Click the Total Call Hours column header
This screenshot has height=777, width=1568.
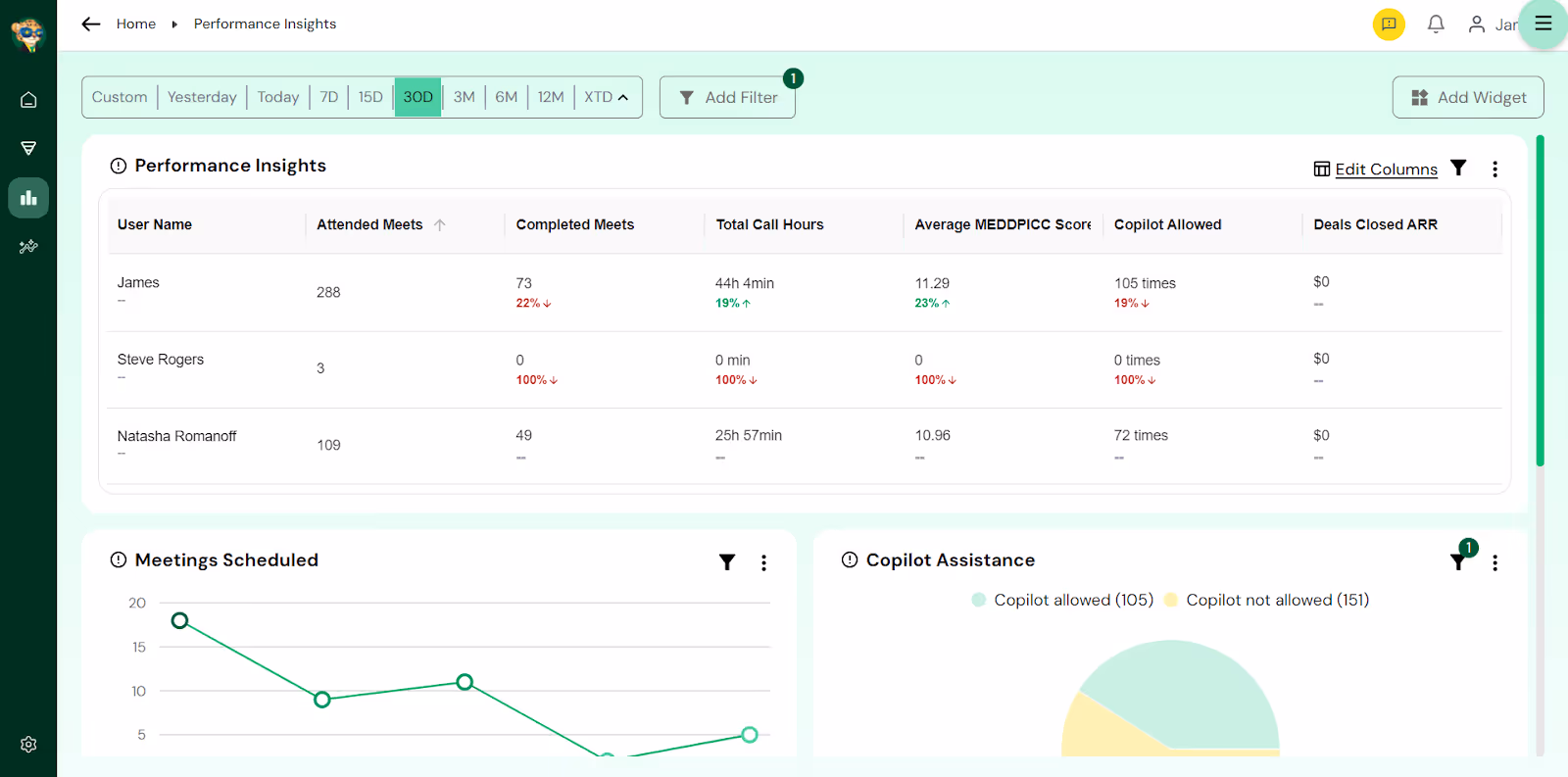click(770, 224)
